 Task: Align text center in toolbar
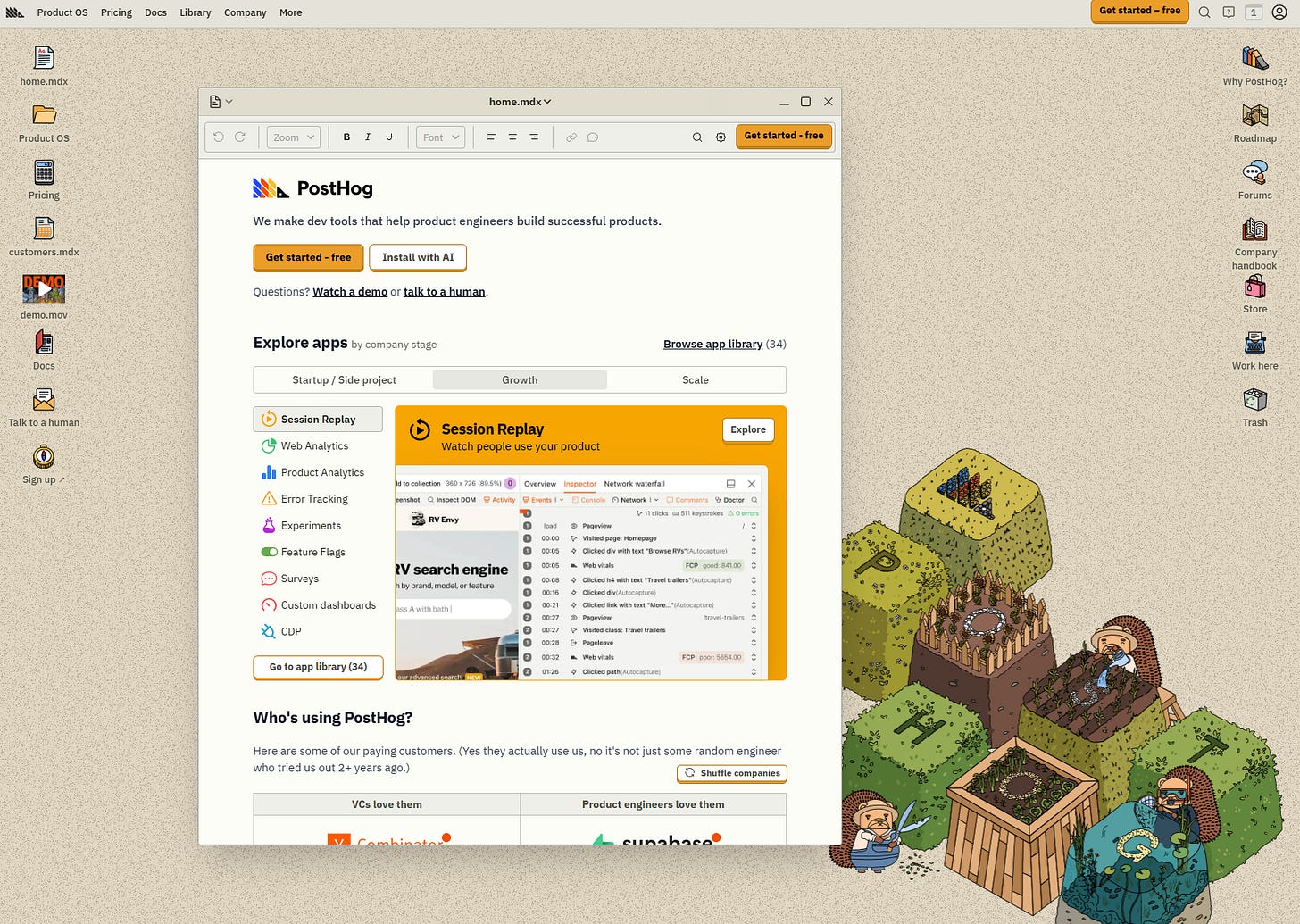512,137
